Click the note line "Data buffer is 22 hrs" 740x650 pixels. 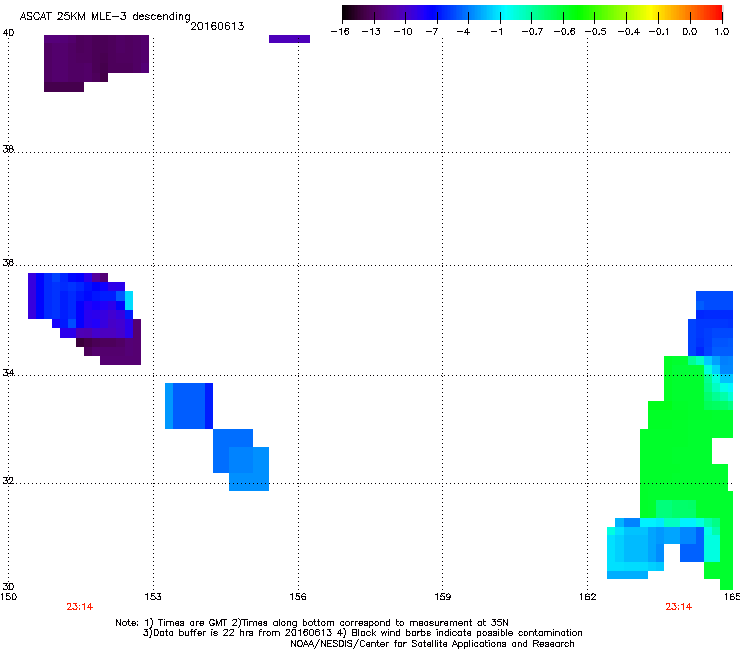coord(362,633)
